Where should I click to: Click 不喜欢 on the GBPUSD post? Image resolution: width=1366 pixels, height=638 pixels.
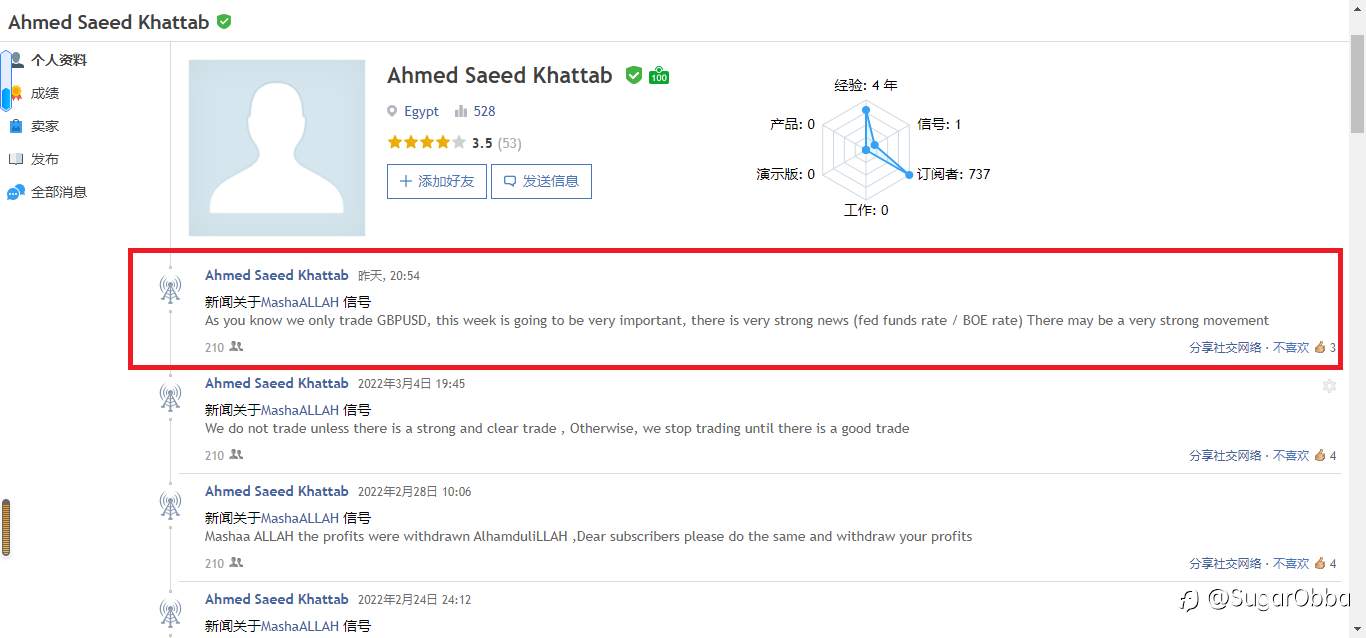click(1290, 348)
